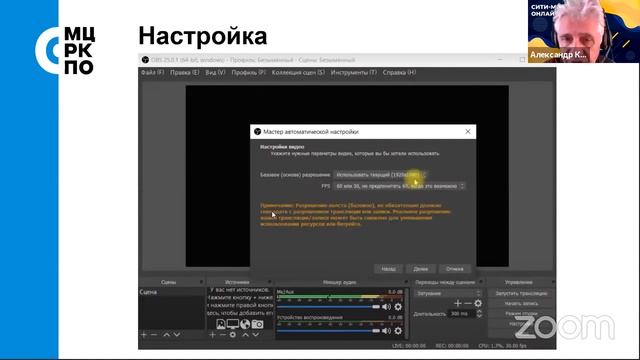Click the image source icon in Sources
This screenshot has height=360, width=640.
click(220, 324)
